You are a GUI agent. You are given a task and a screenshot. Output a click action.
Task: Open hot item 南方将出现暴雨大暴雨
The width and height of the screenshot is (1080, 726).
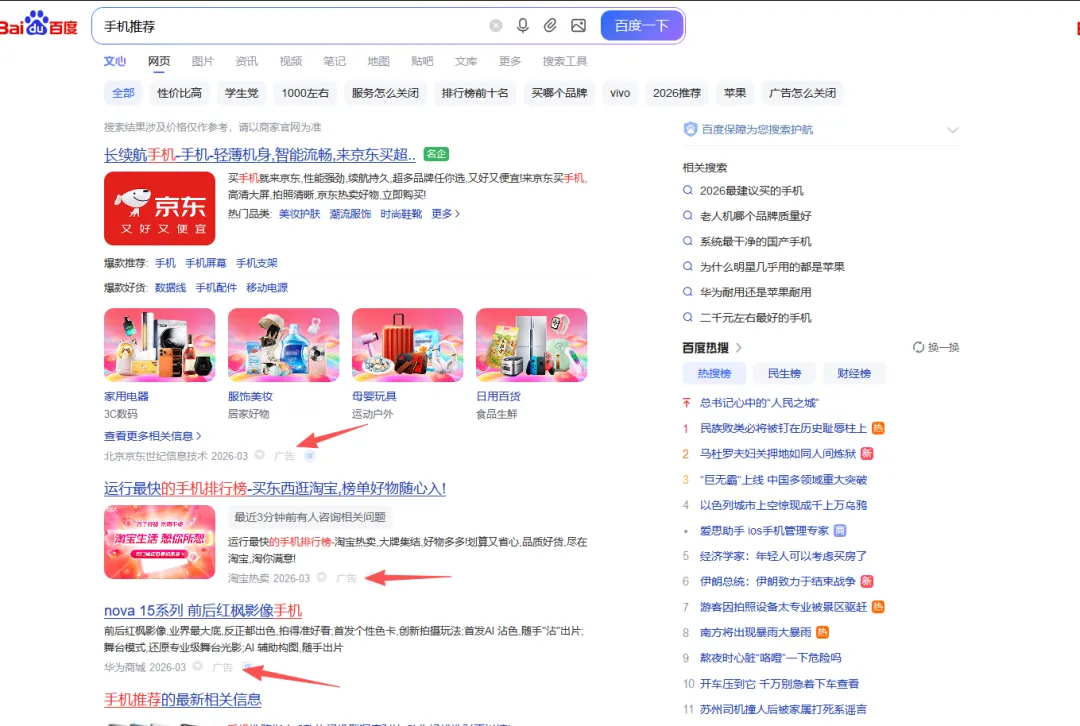tap(756, 632)
